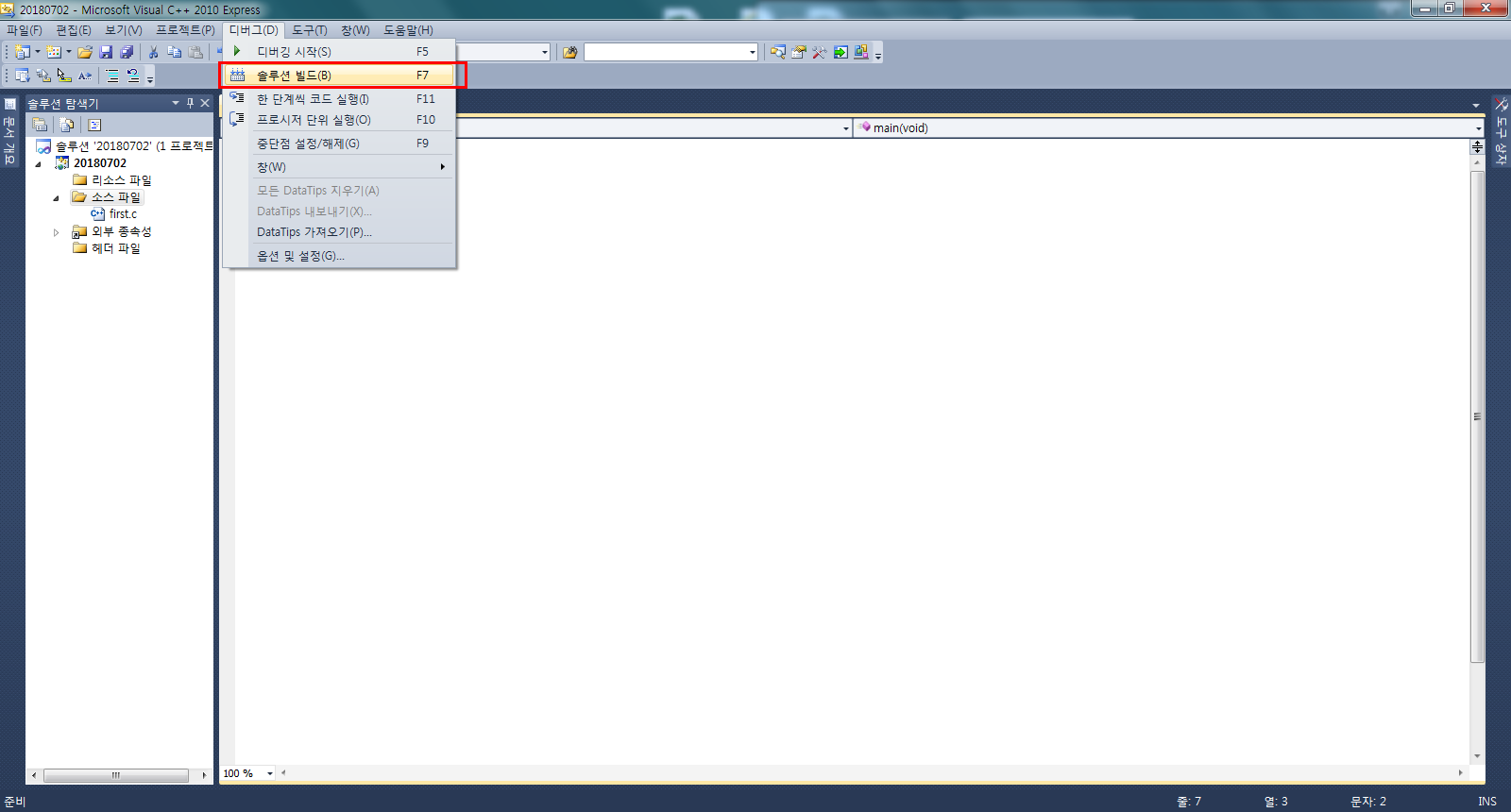Click Solution Explorer Show All Files icon
This screenshot has width=1511, height=812.
pos(66,125)
